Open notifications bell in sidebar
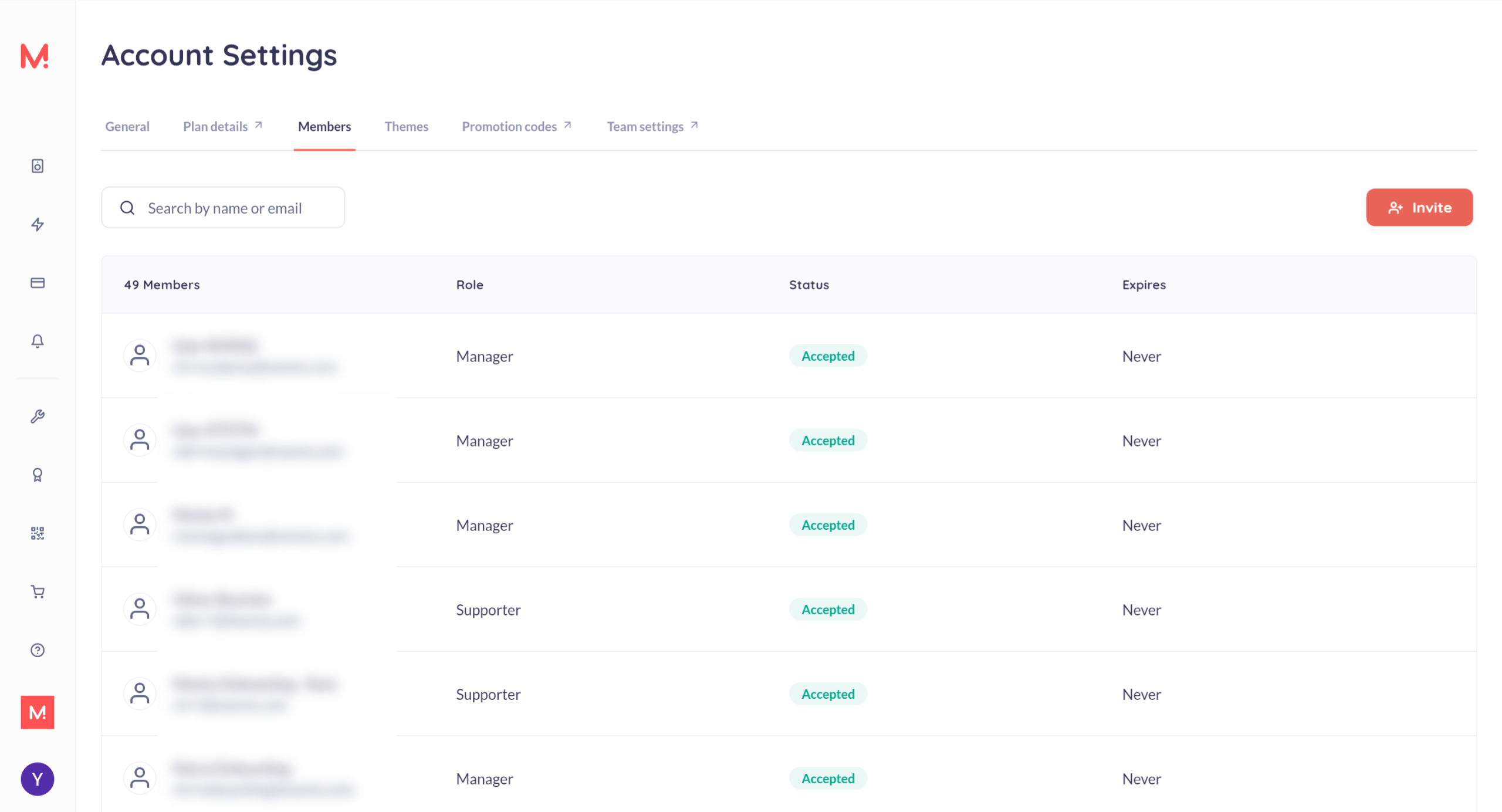The image size is (1502, 812). click(38, 341)
